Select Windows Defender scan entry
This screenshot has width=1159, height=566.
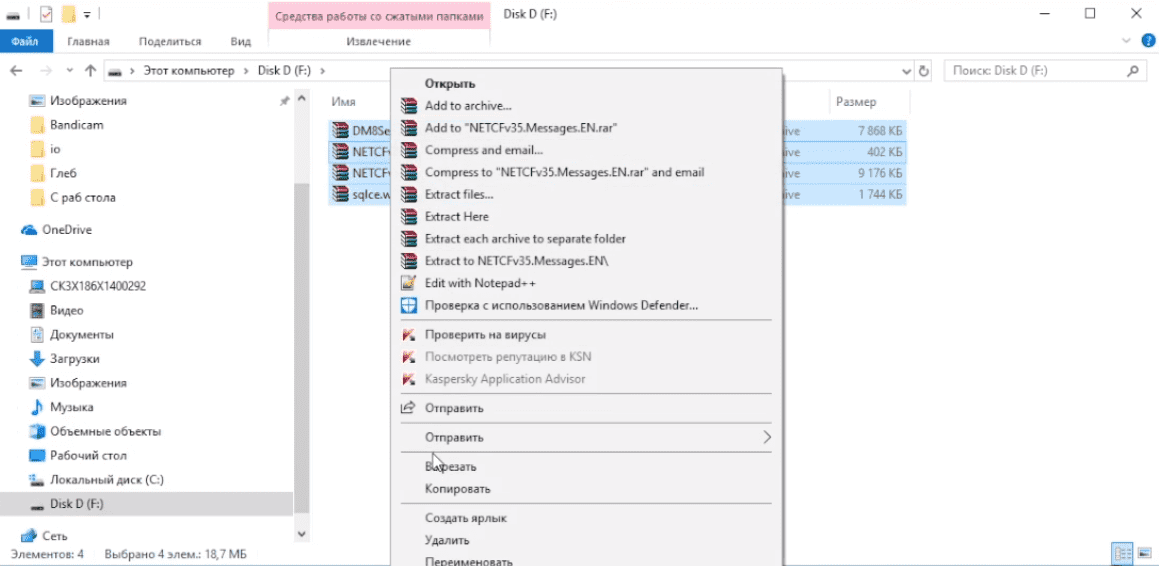562,304
